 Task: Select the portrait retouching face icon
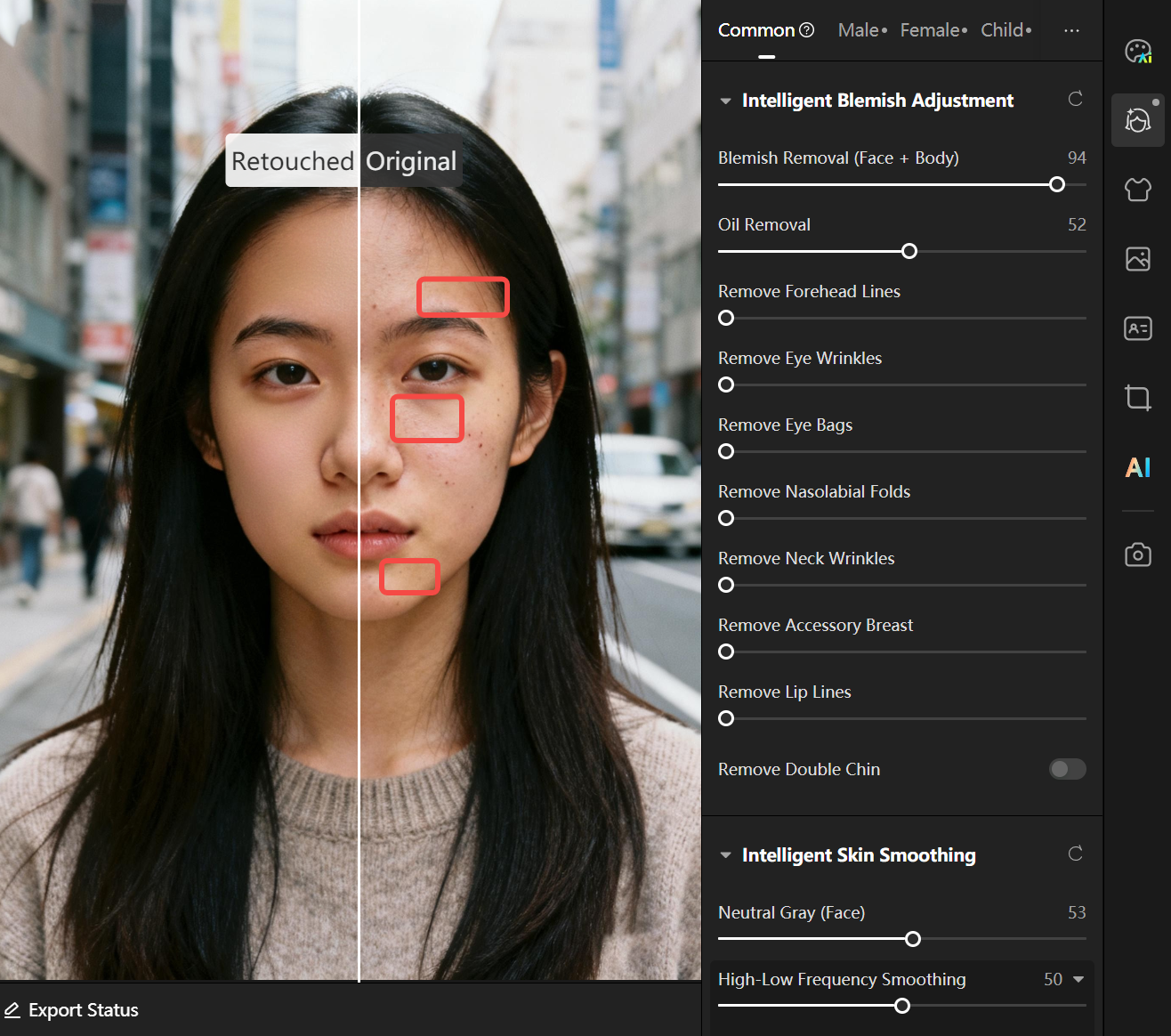tap(1137, 120)
